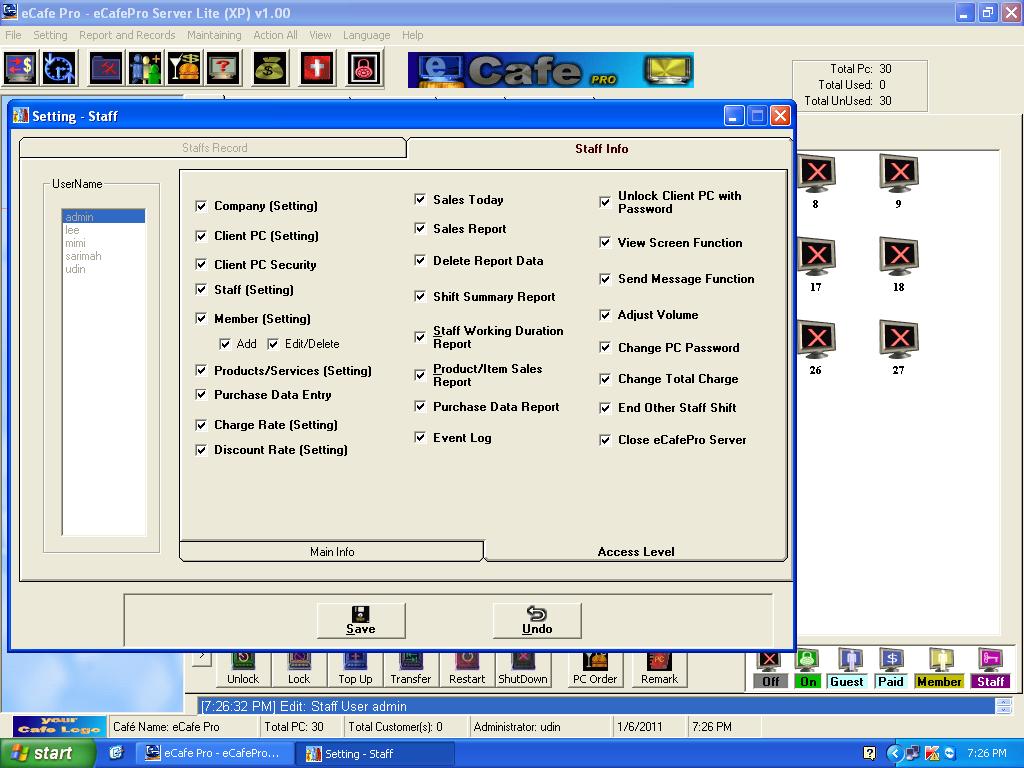Click the ShutDown action button

[x=522, y=669]
